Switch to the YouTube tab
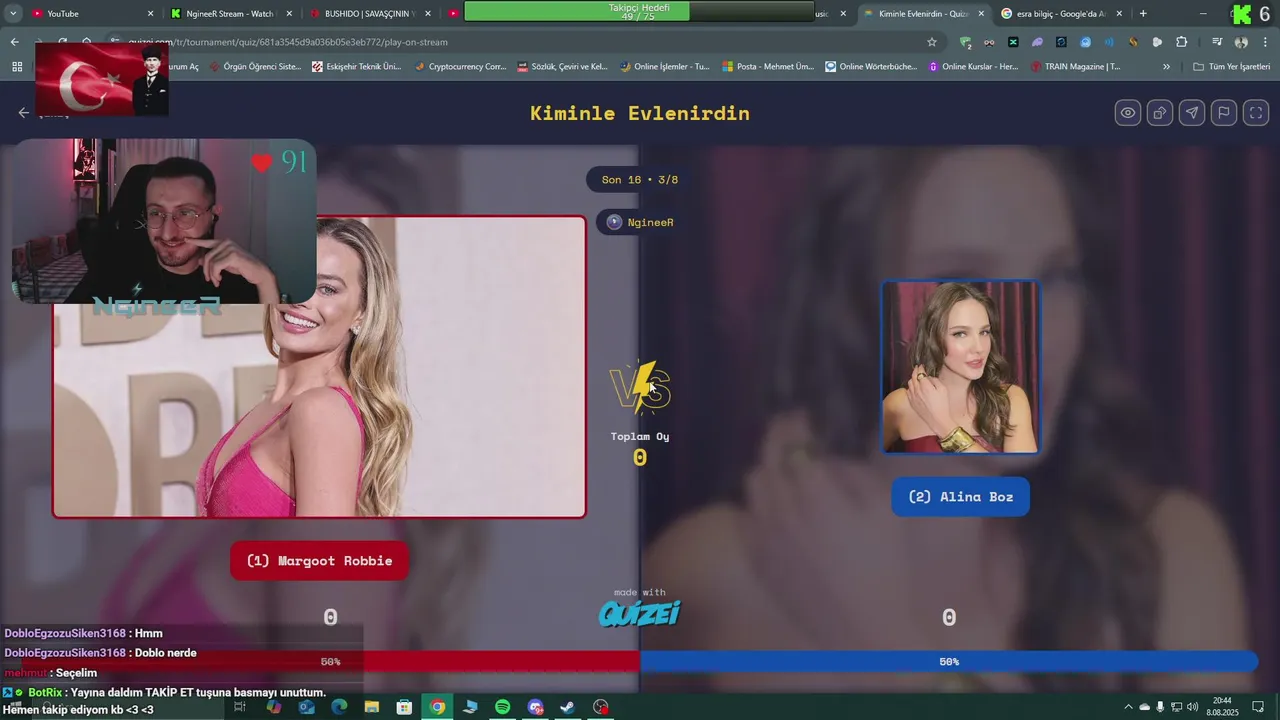The width and height of the screenshot is (1280, 720). coord(90,14)
